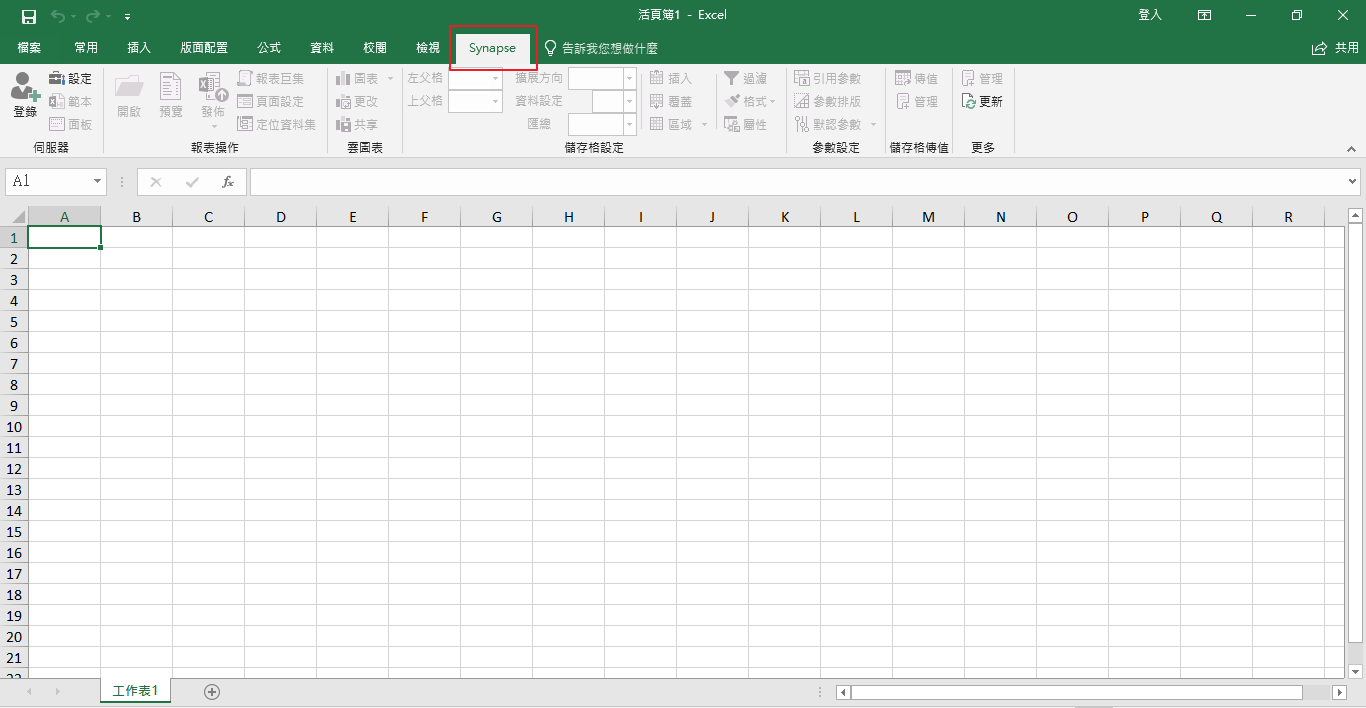Screen dimensions: 1366x708
Task: Collapse the ribbon with the caret arrow
Action: (x=1351, y=149)
